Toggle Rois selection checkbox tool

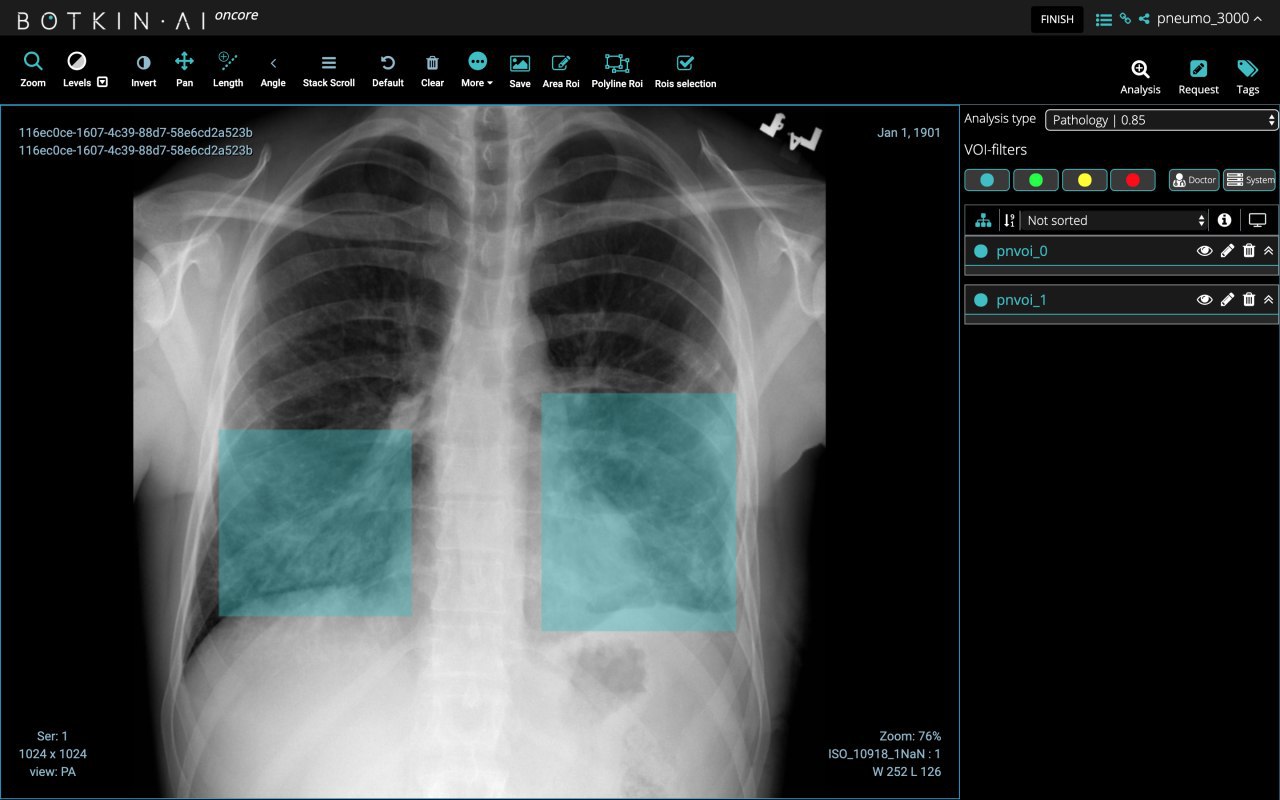685,70
